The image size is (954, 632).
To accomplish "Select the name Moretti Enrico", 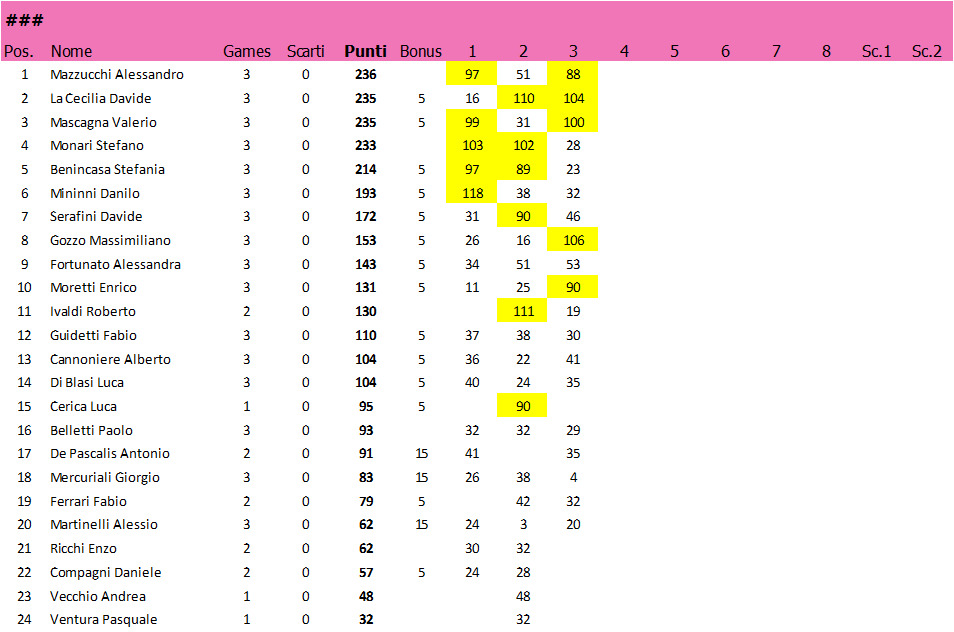I will click(93, 287).
